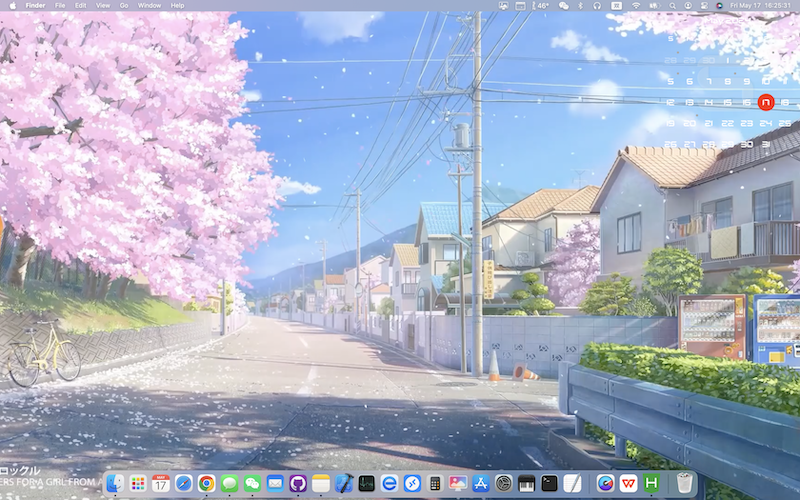
Task: Open System Settings from the Dock
Action: click(x=504, y=483)
